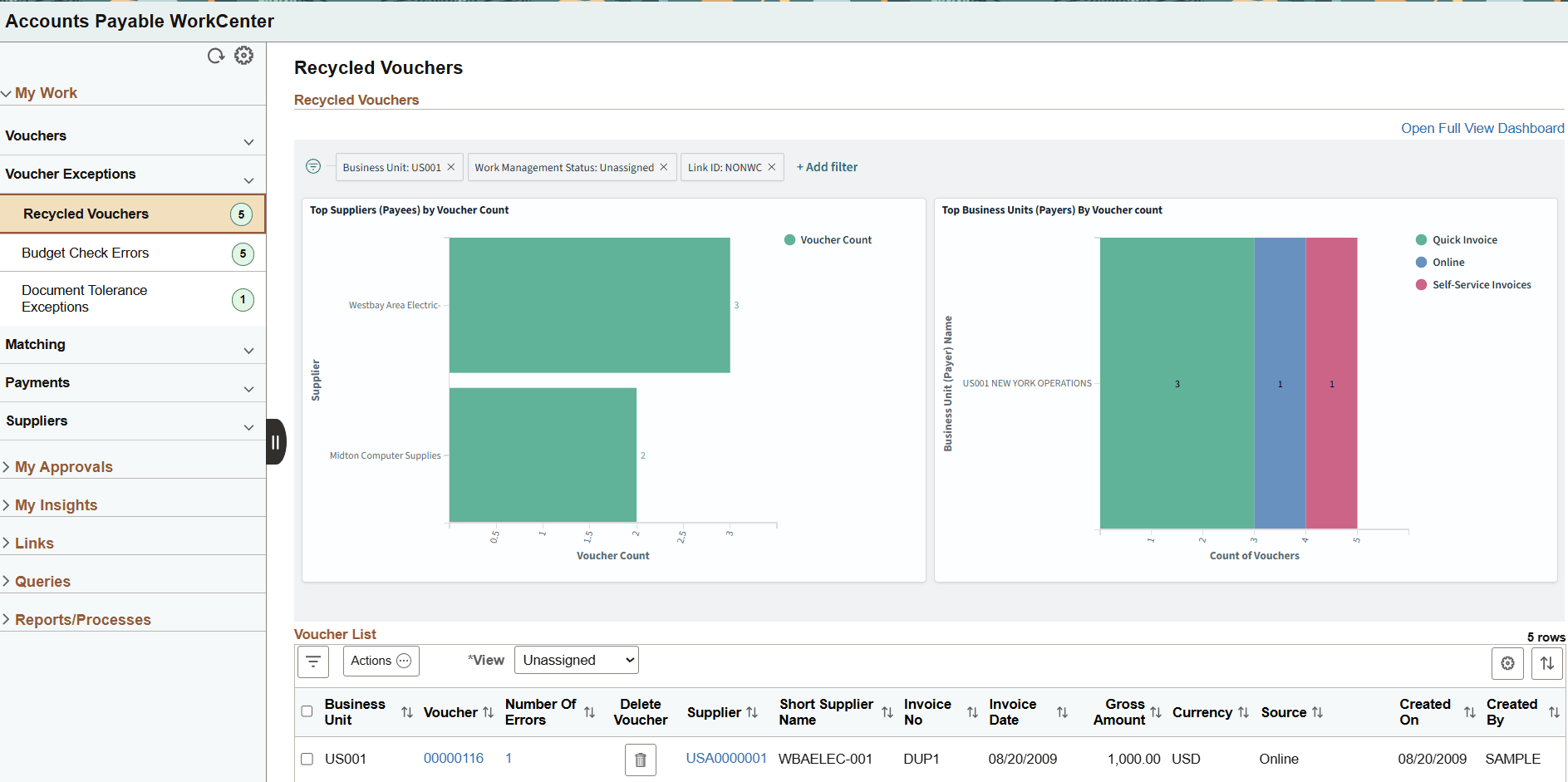1568x782 pixels.
Task: Open the View dropdown showing Unassigned
Action: pos(577,660)
